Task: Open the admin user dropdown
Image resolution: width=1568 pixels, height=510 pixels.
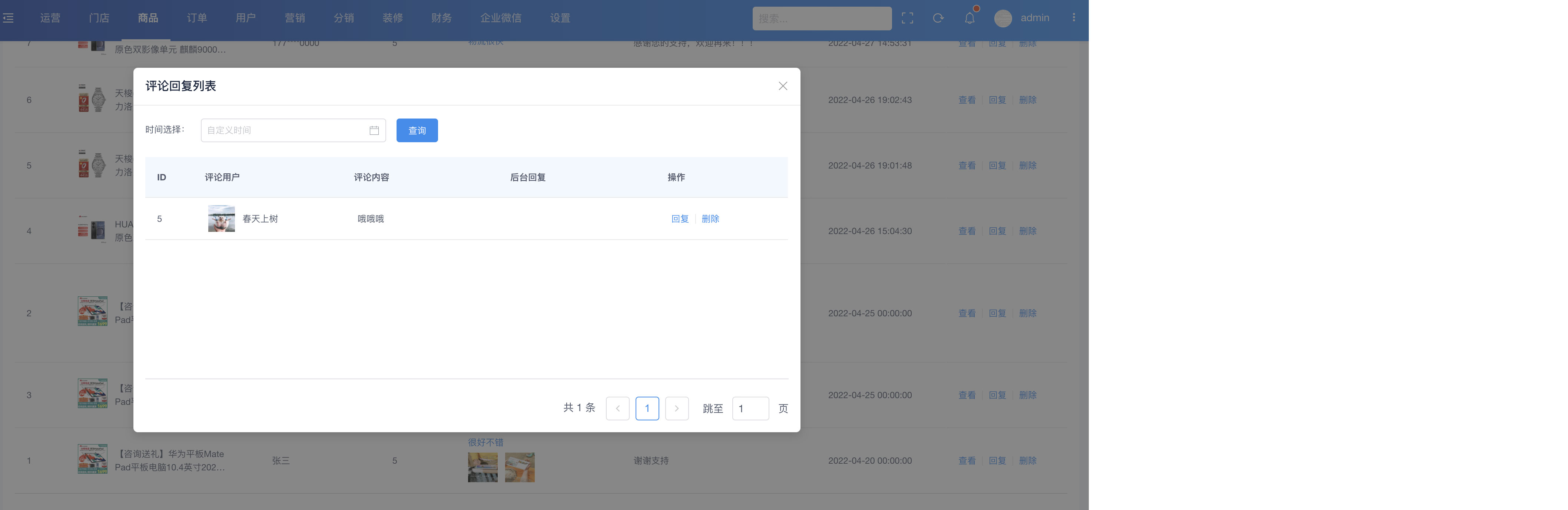Action: click(x=1034, y=18)
